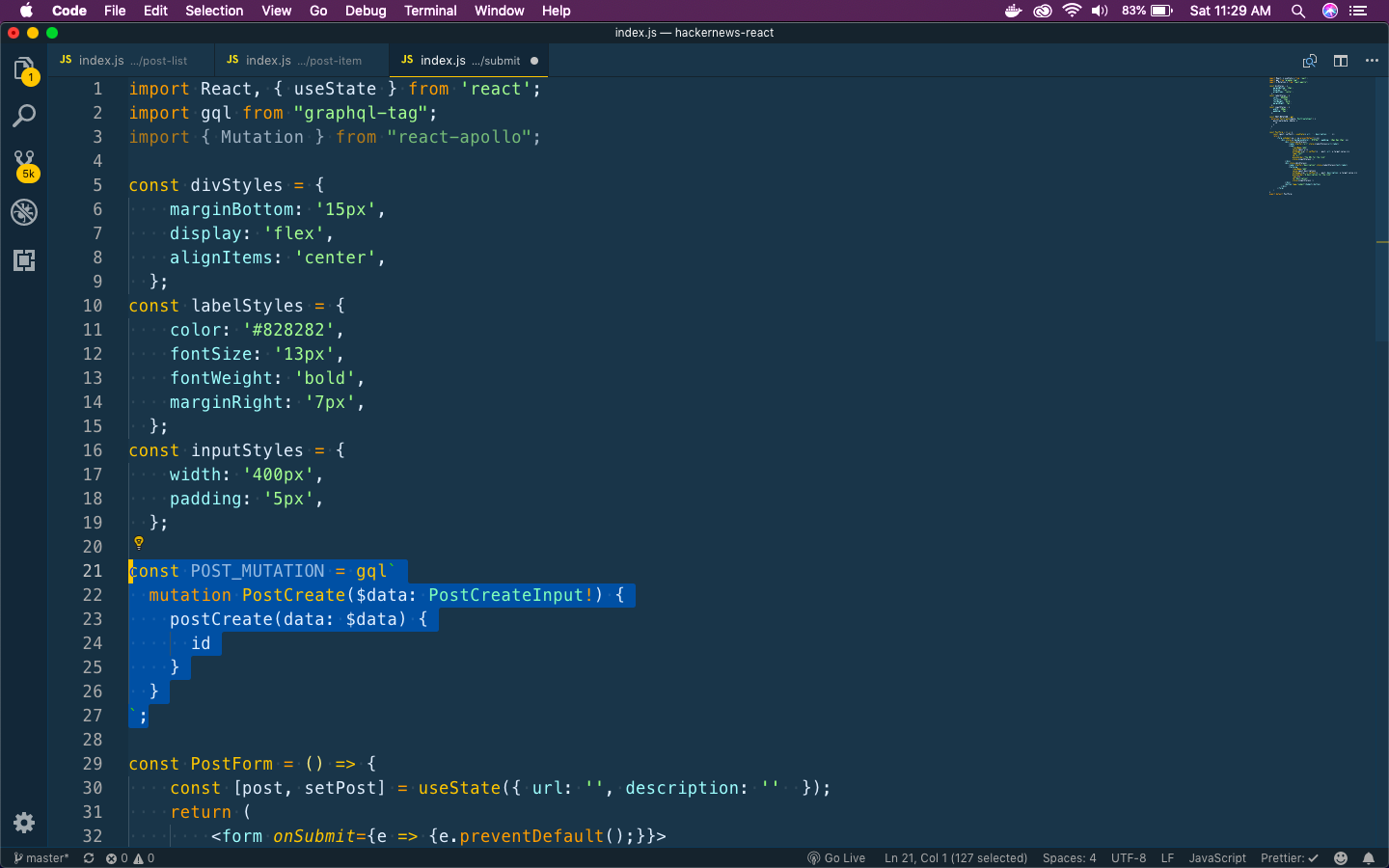Open the Search view icon

pos(24,117)
